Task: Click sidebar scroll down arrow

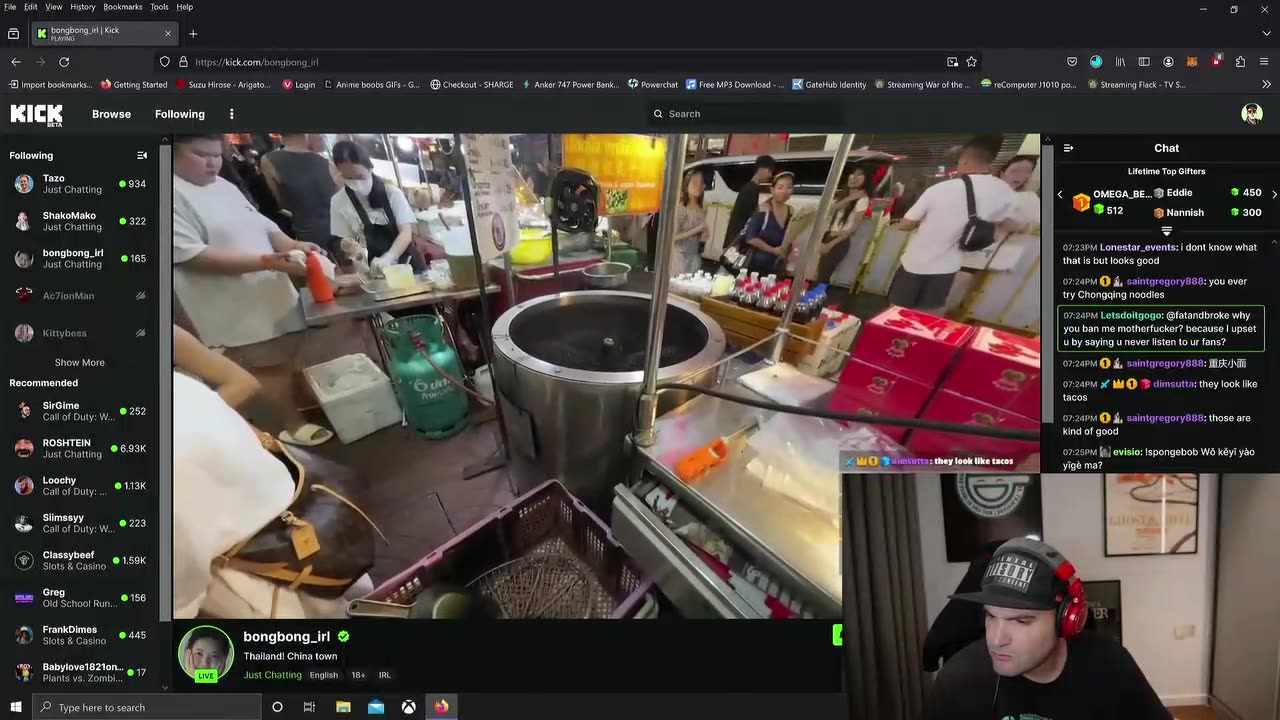Action: [x=166, y=687]
